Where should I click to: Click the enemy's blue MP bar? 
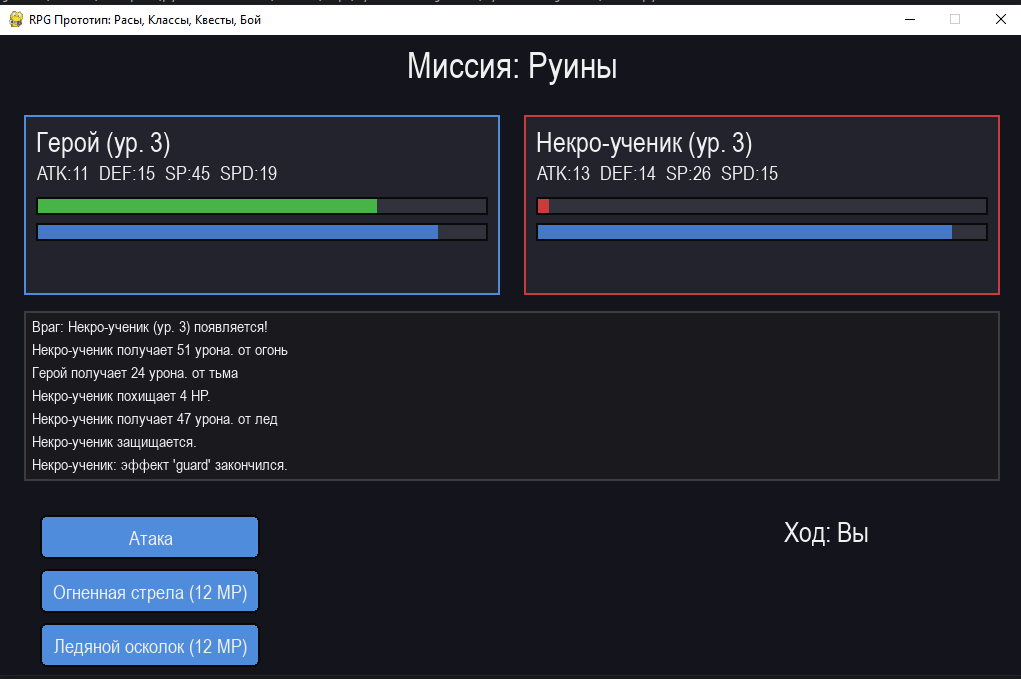coord(740,231)
